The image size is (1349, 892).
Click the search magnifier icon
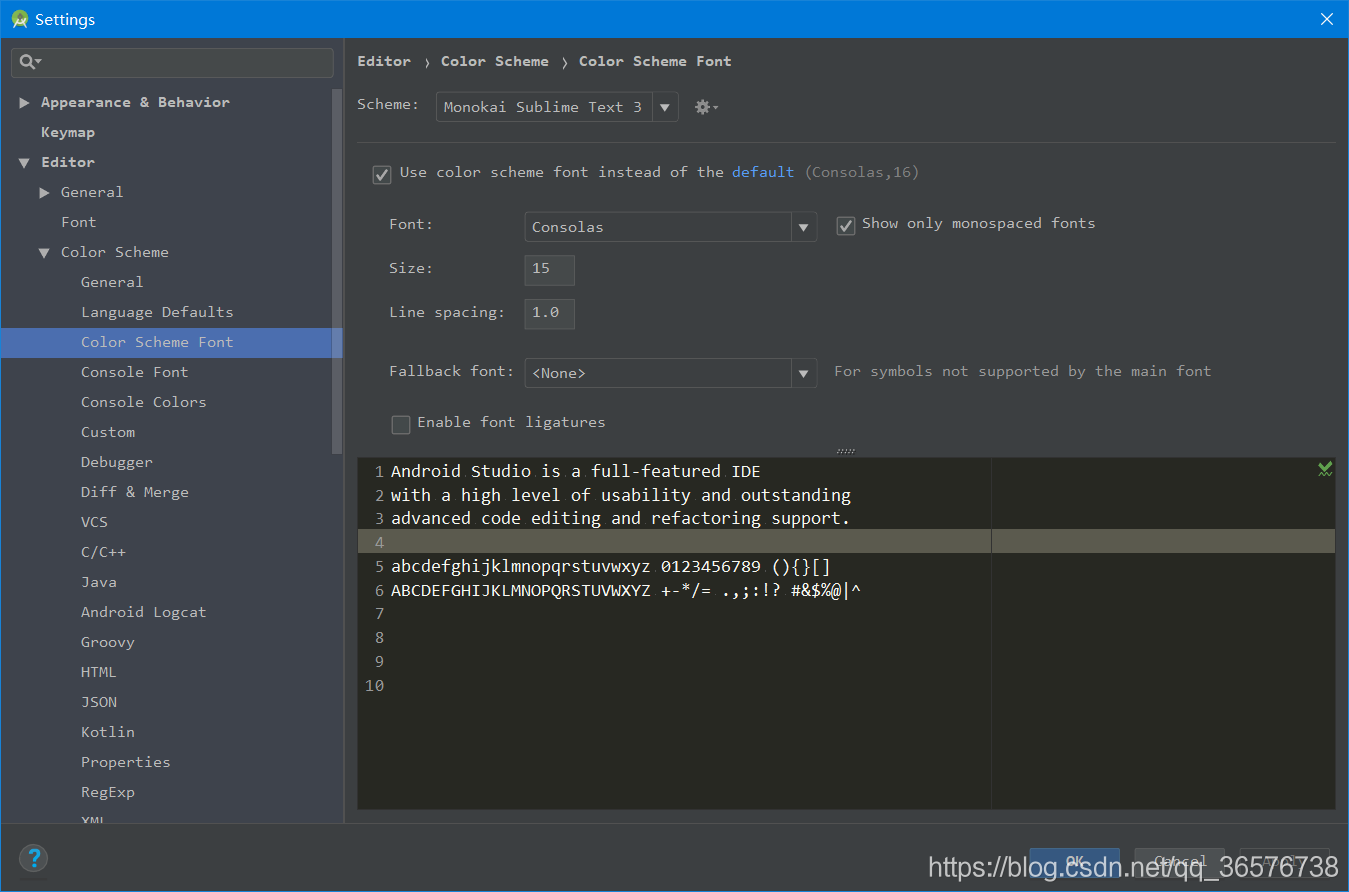pyautogui.click(x=29, y=62)
